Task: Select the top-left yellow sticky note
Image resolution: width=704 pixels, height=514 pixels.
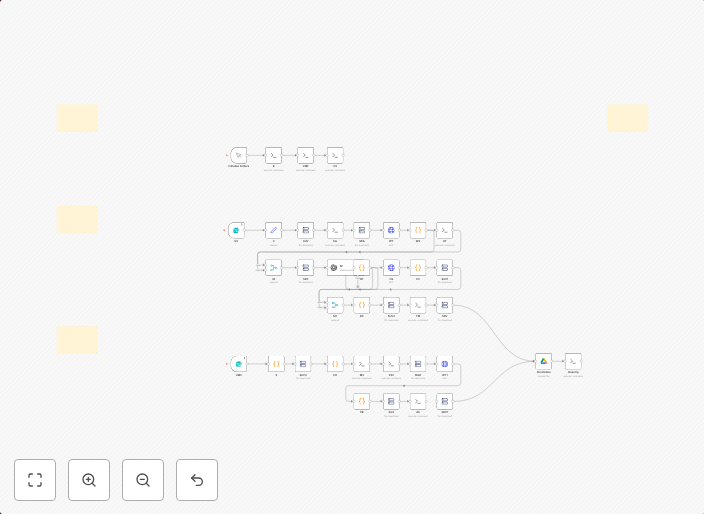Action: (x=77, y=118)
